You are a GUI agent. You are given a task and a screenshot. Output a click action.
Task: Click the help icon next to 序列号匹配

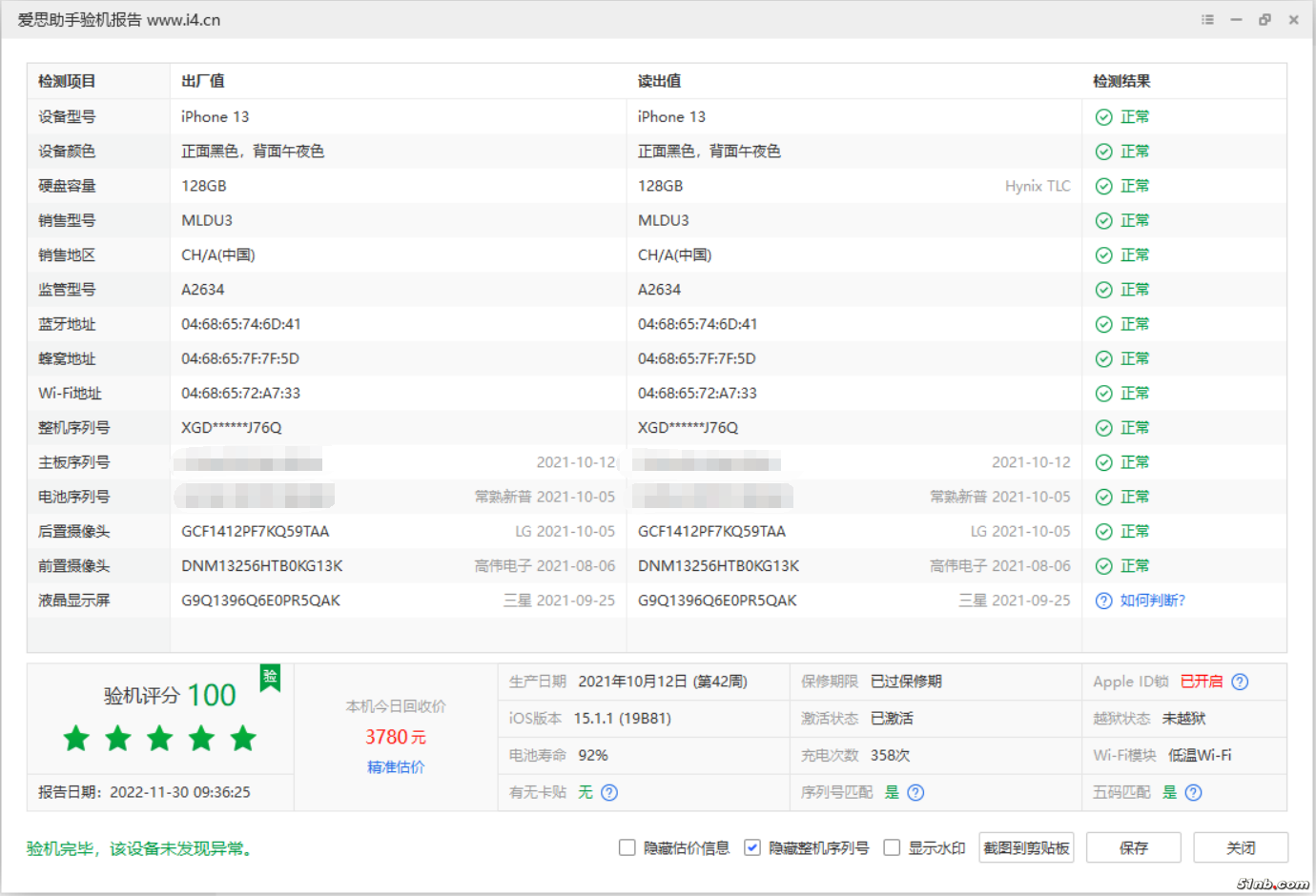(915, 792)
